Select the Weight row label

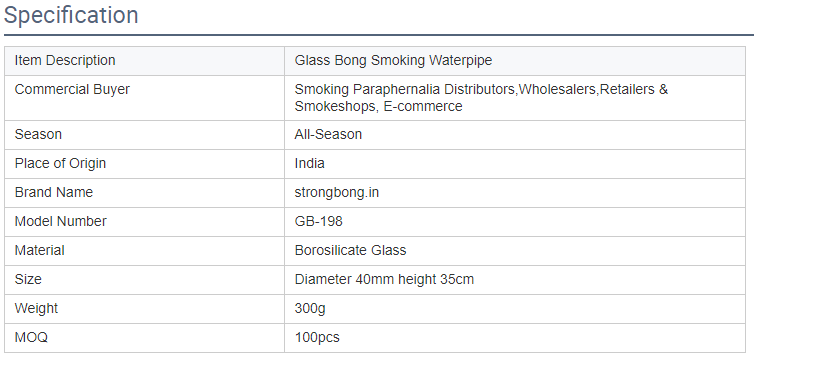(36, 308)
